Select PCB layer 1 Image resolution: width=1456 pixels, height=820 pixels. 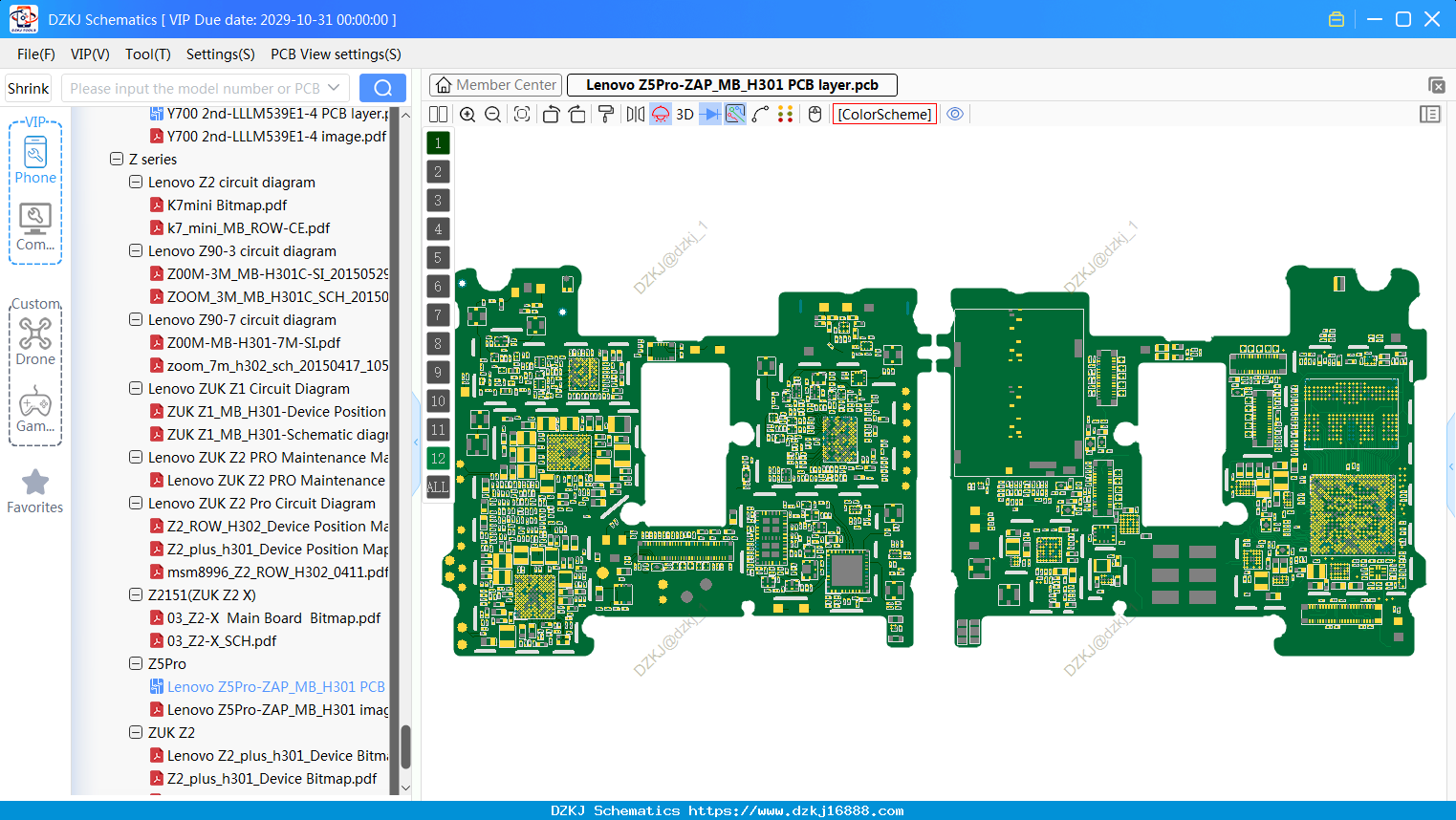coord(438,143)
